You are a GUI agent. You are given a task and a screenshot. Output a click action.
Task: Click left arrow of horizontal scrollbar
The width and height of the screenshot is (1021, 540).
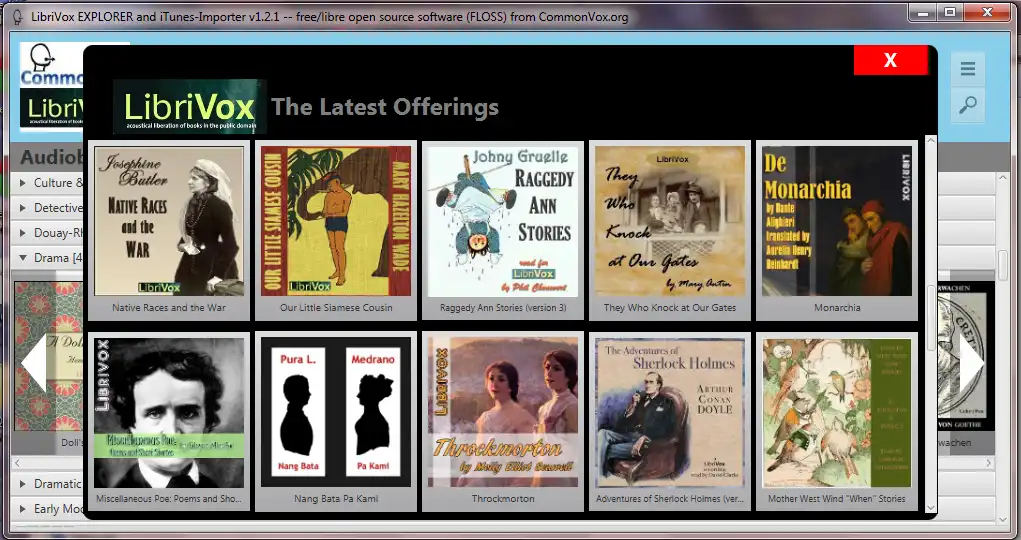coord(17,463)
